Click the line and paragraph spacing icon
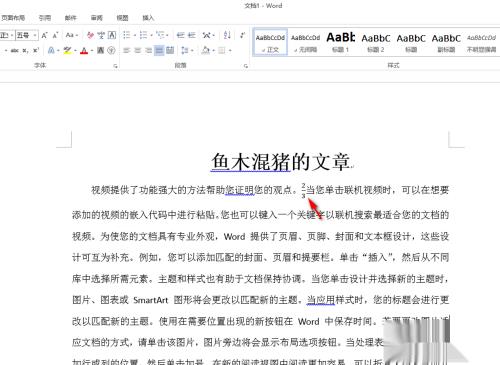500x365 pixels. [184, 50]
